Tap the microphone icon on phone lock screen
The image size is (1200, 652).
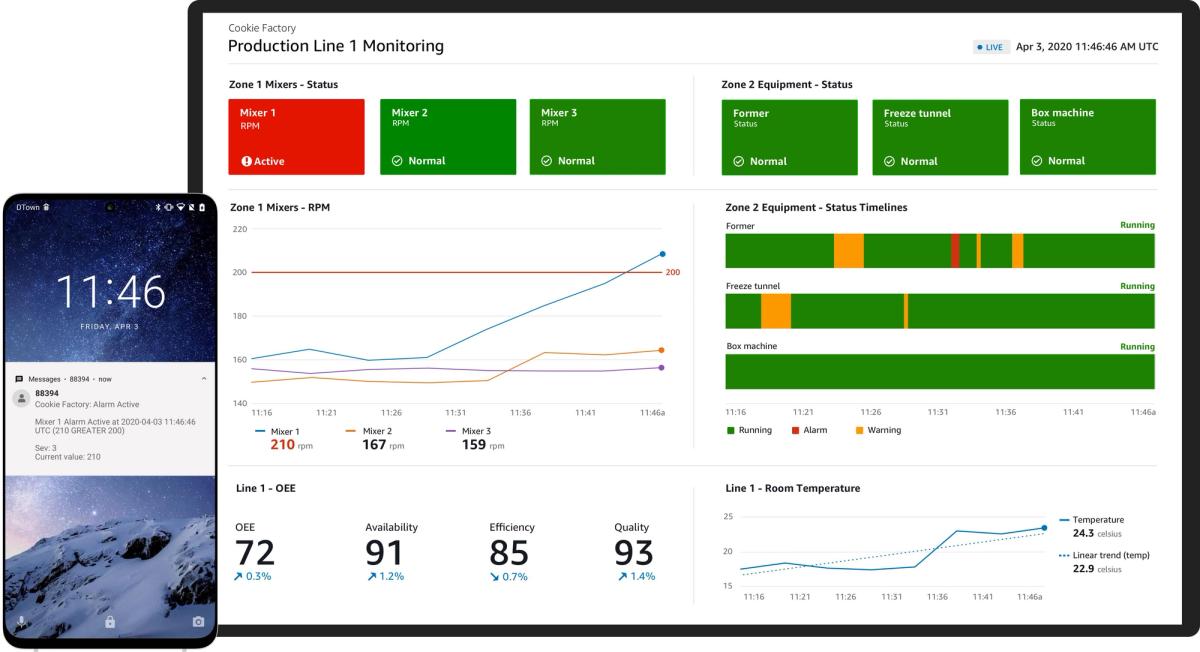point(22,621)
